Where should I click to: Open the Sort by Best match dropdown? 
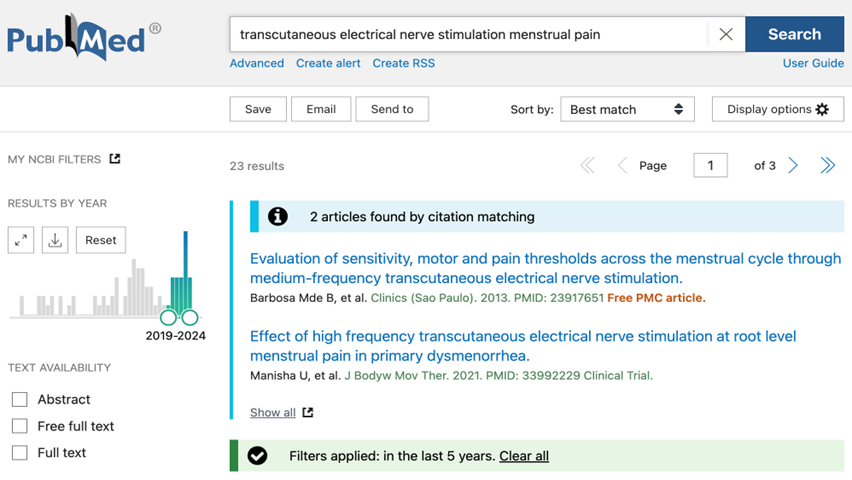627,109
